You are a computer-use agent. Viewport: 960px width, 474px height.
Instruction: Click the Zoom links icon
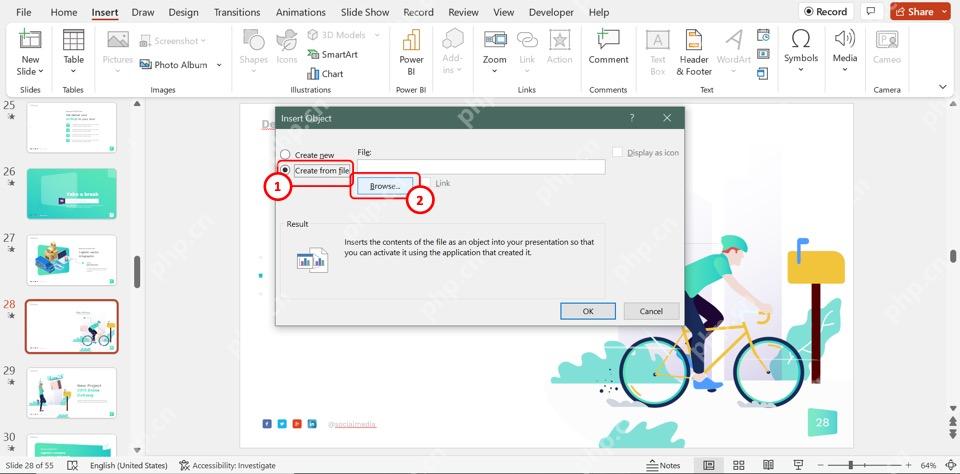click(x=495, y=40)
